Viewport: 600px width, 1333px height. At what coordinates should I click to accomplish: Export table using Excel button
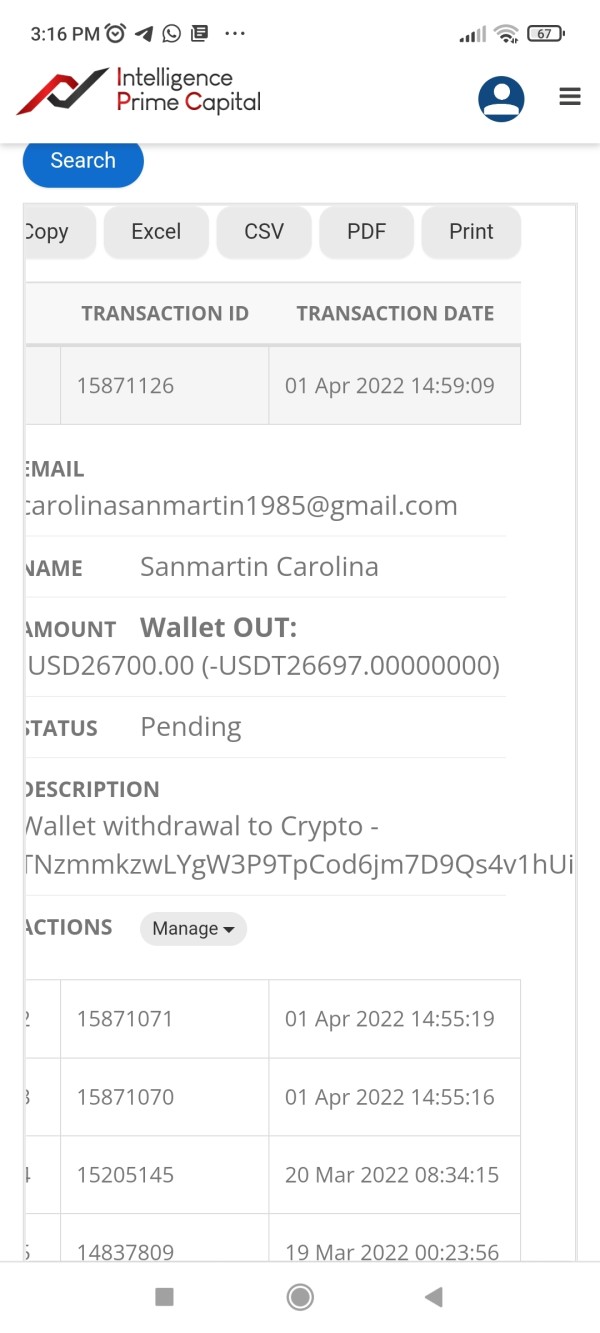coord(156,232)
